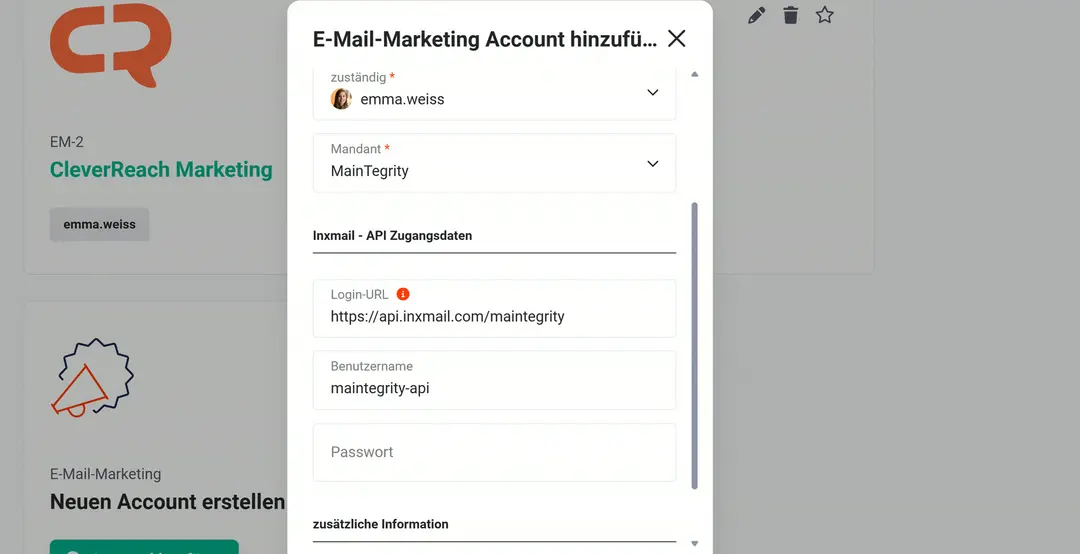Image resolution: width=1080 pixels, height=554 pixels.
Task: Click the 'zusätzliche Information' heading
Action: (380, 524)
